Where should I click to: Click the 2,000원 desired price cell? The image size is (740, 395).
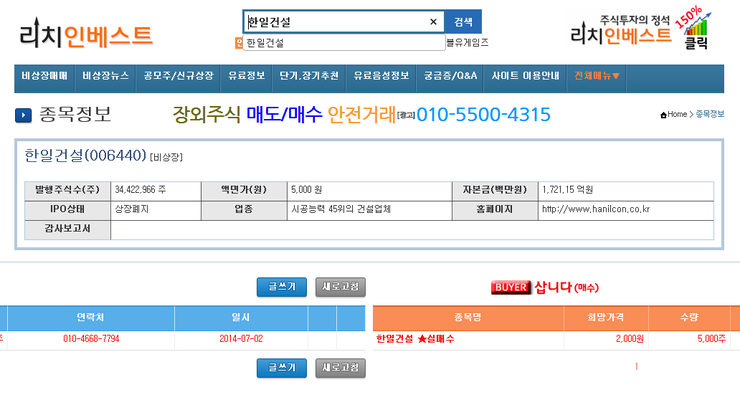(x=630, y=339)
